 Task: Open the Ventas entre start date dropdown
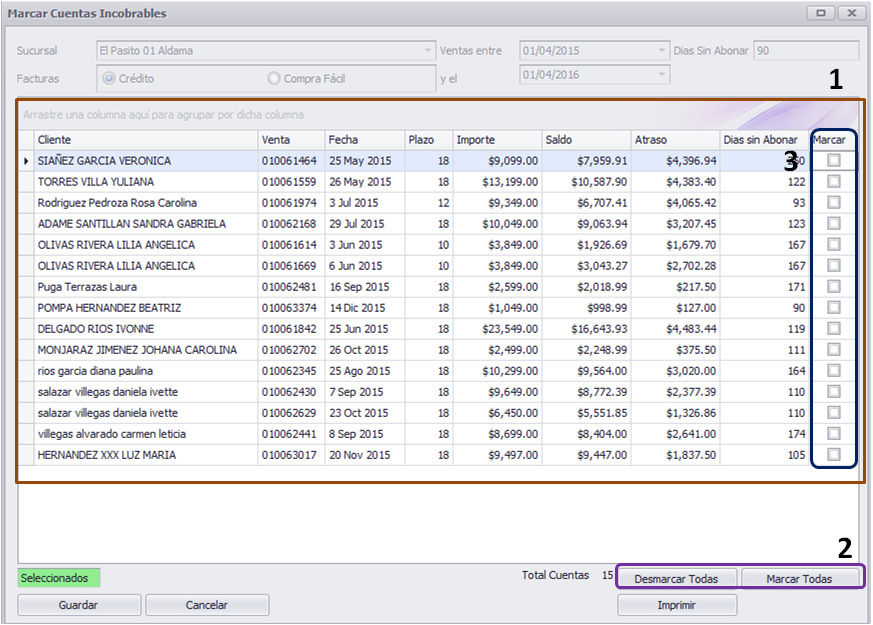661,51
